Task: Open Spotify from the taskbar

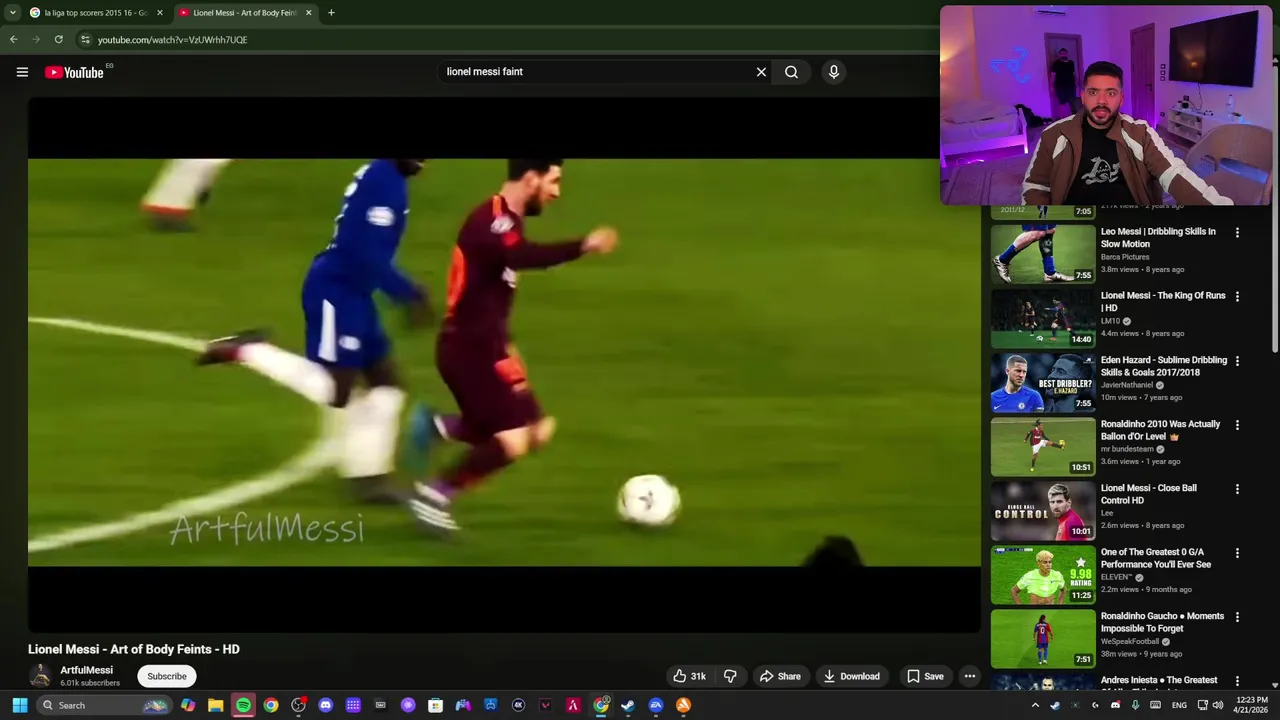Action: pos(243,705)
